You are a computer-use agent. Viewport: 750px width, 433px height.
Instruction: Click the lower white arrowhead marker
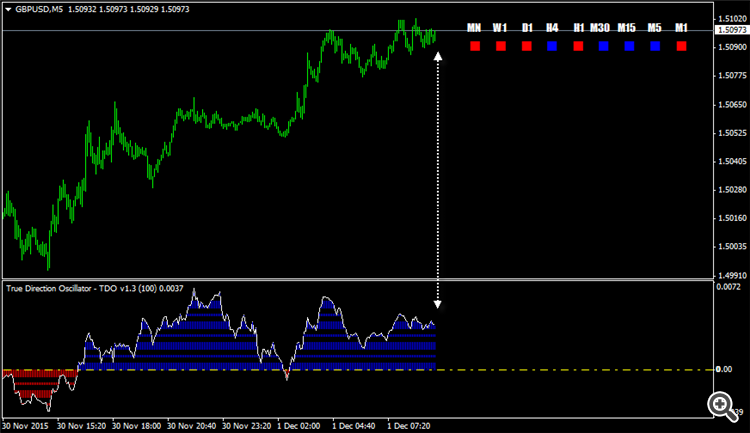click(438, 304)
